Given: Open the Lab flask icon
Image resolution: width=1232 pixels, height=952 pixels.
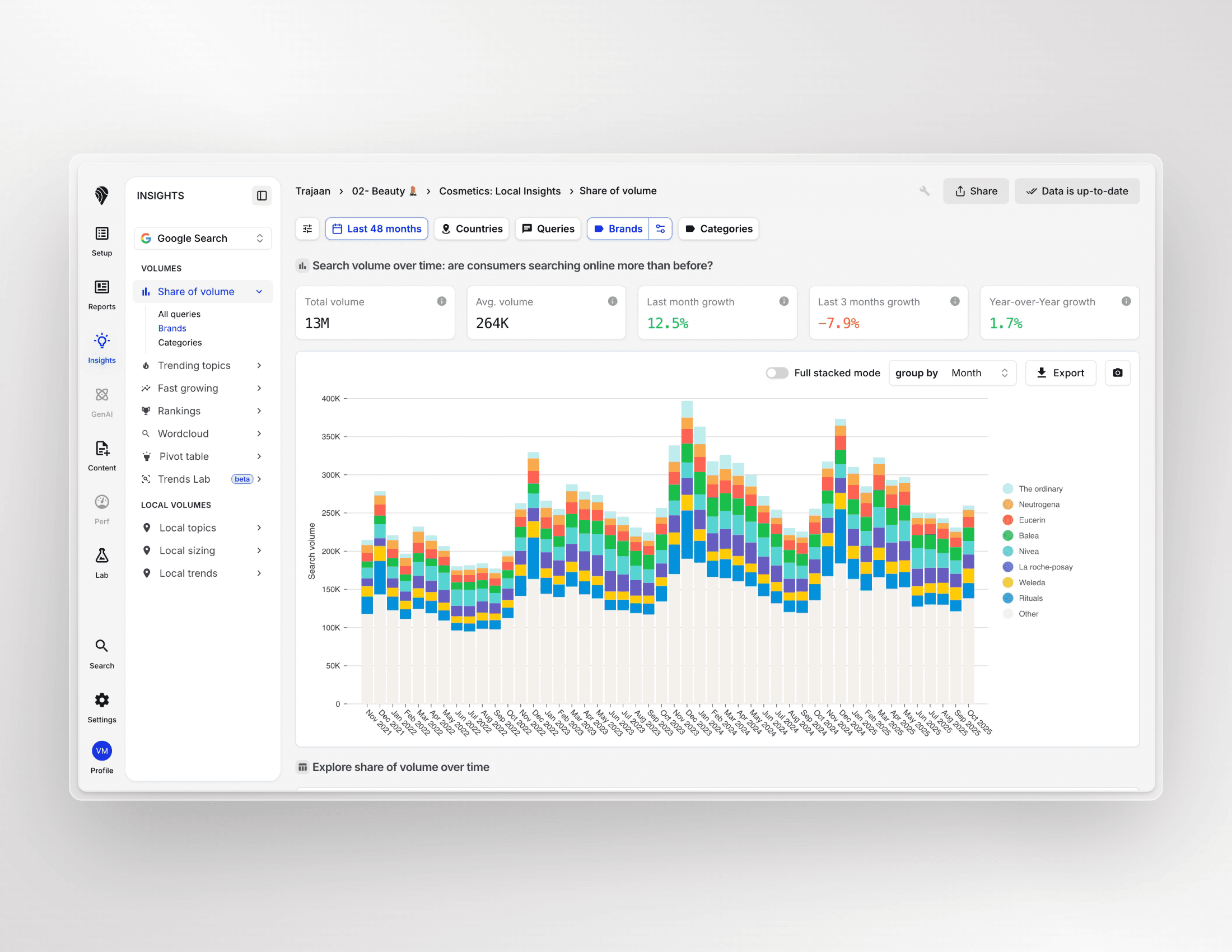Looking at the screenshot, I should click(x=101, y=556).
